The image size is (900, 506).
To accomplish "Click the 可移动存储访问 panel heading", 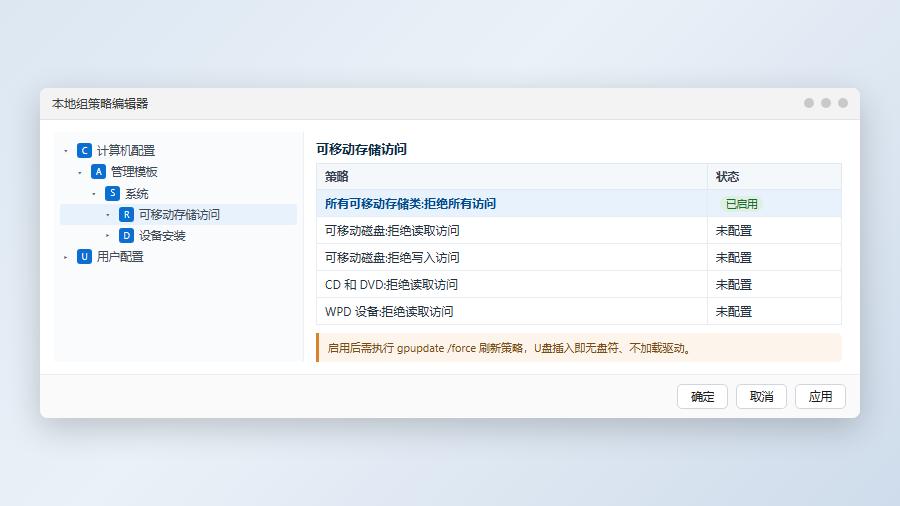I will 362,149.
